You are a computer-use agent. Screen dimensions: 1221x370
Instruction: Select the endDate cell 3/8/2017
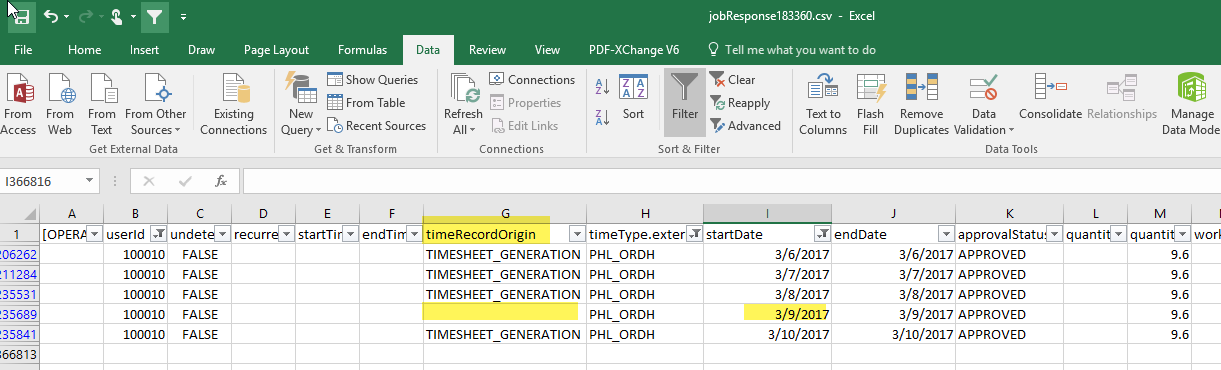[x=893, y=293]
